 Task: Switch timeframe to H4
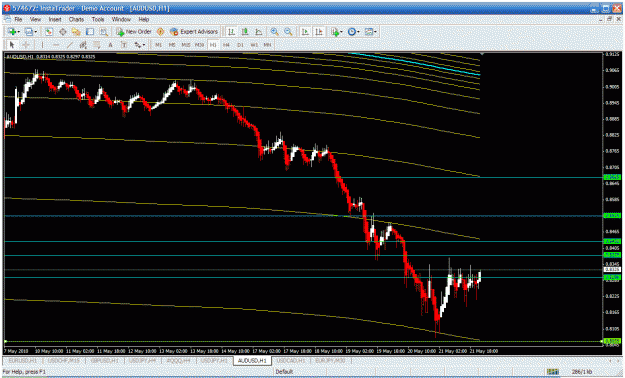(x=226, y=45)
